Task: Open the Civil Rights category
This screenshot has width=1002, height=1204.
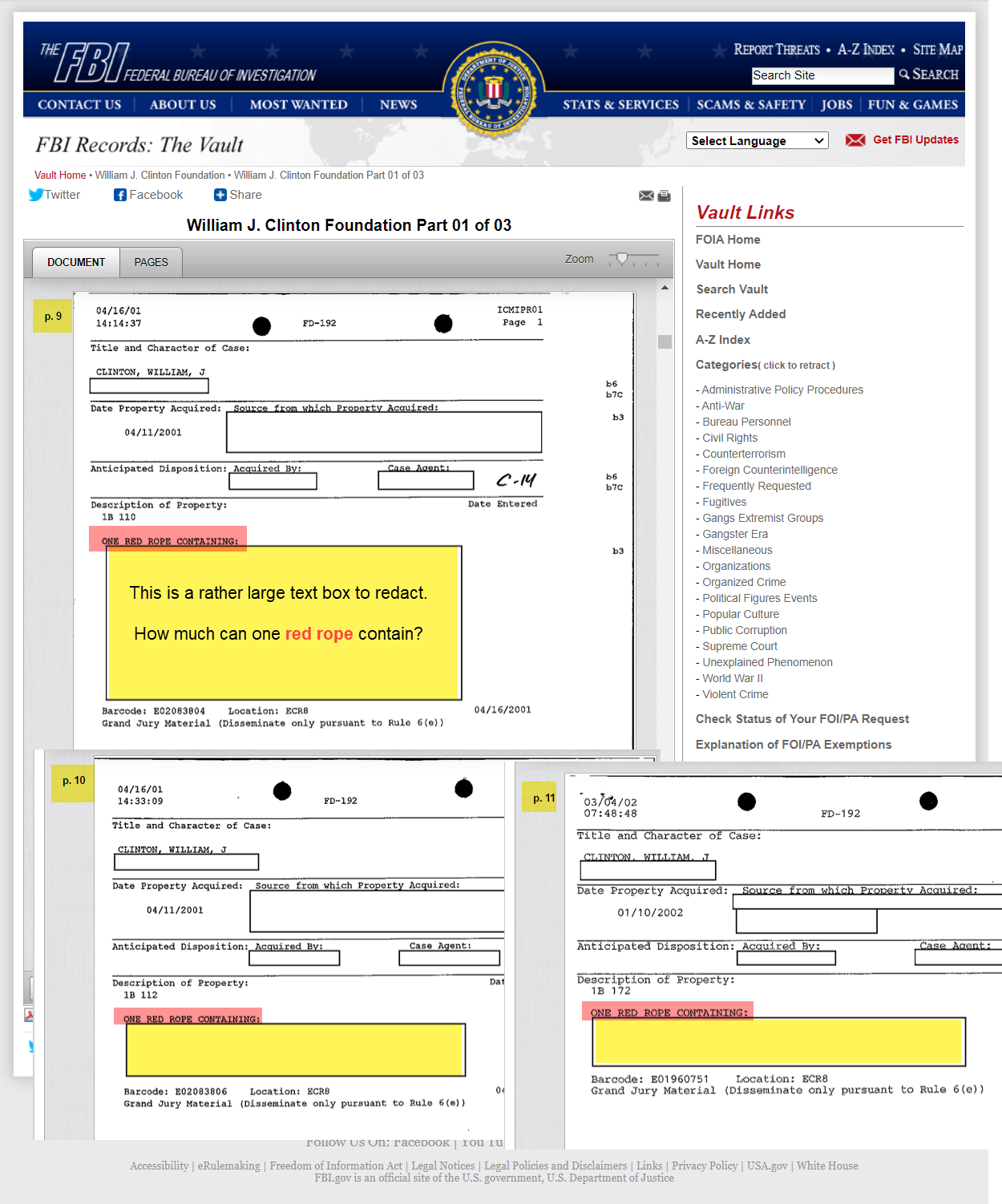Action: pyautogui.click(x=729, y=438)
